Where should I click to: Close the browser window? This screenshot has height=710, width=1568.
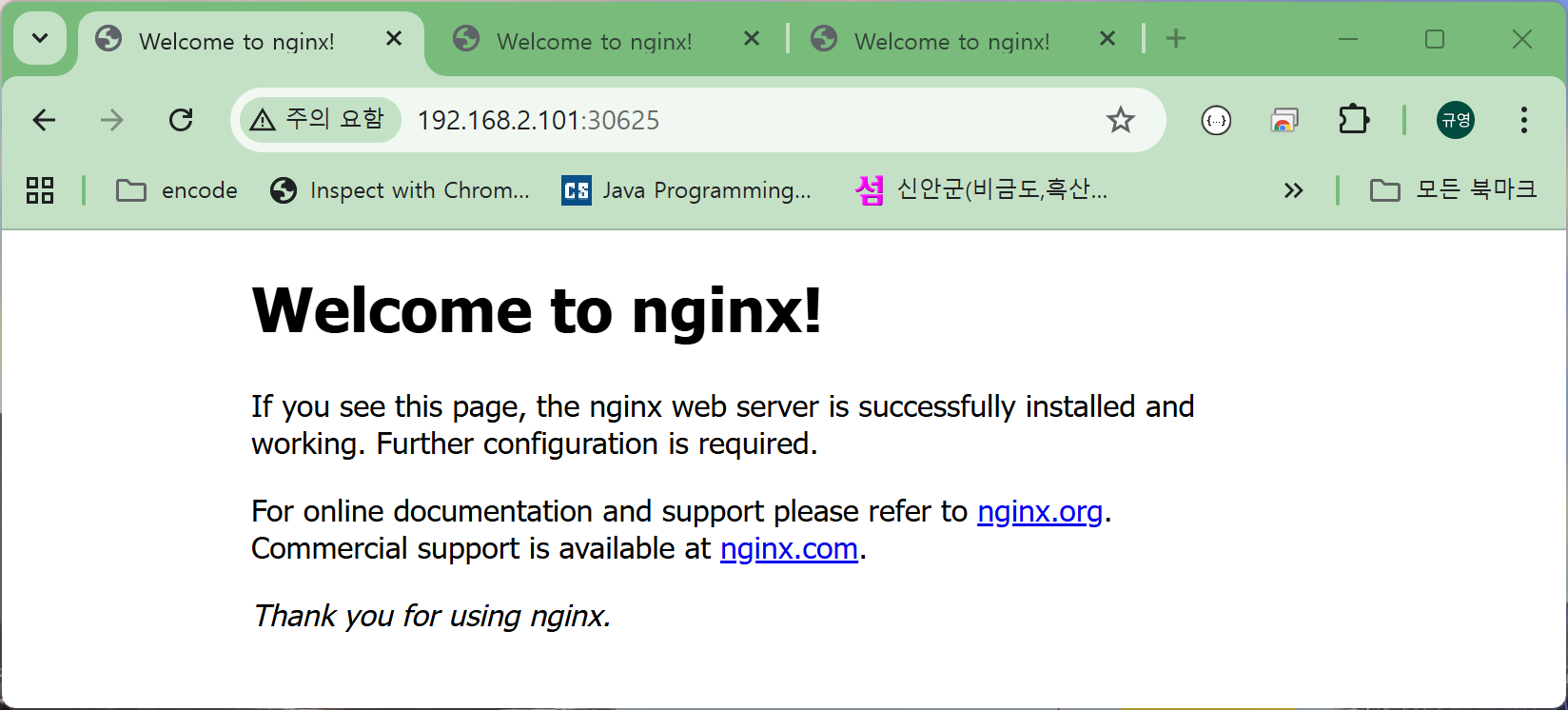coord(1522,39)
